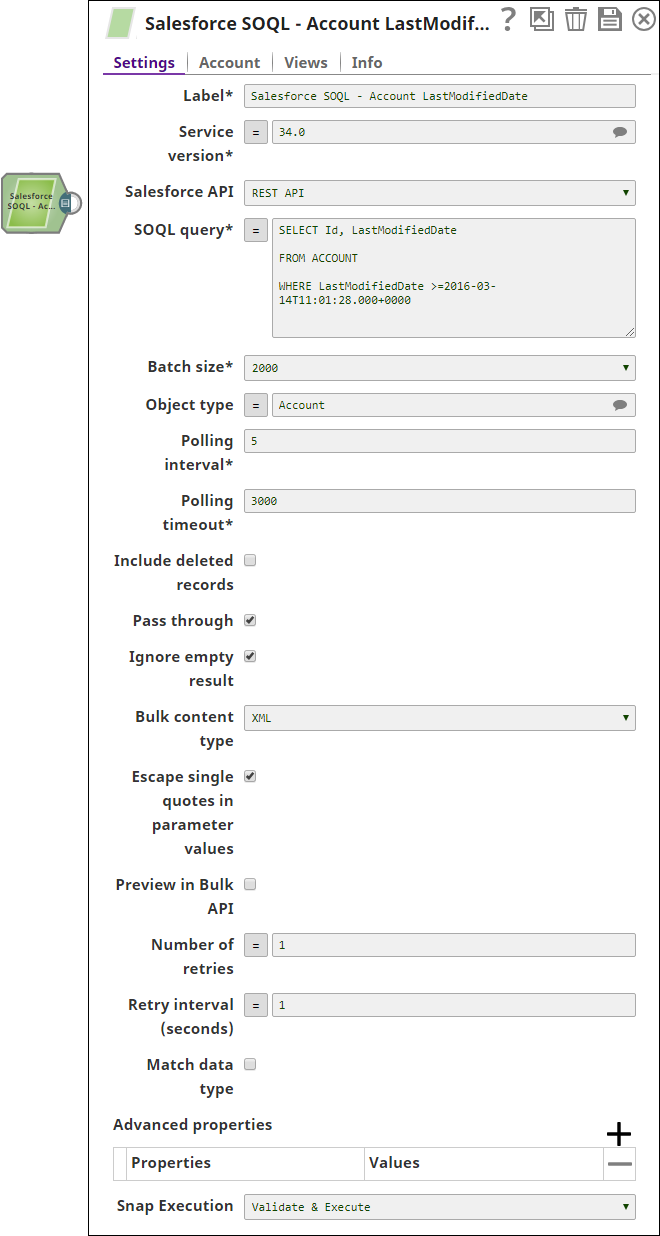The width and height of the screenshot is (660, 1236).
Task: Open suggestion bubble in Object type field
Action: [620, 405]
